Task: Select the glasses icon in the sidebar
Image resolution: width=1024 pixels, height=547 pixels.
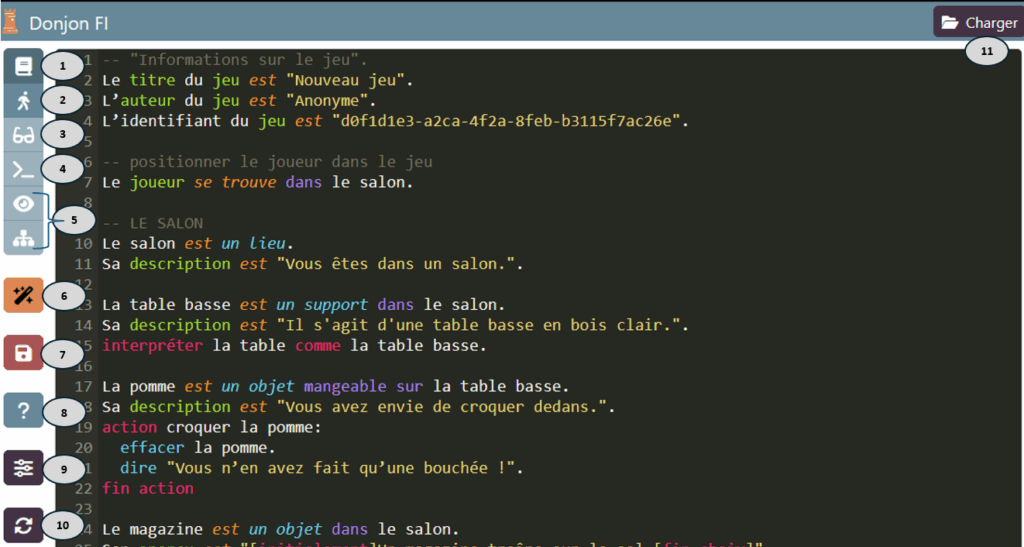Action: pos(23,135)
